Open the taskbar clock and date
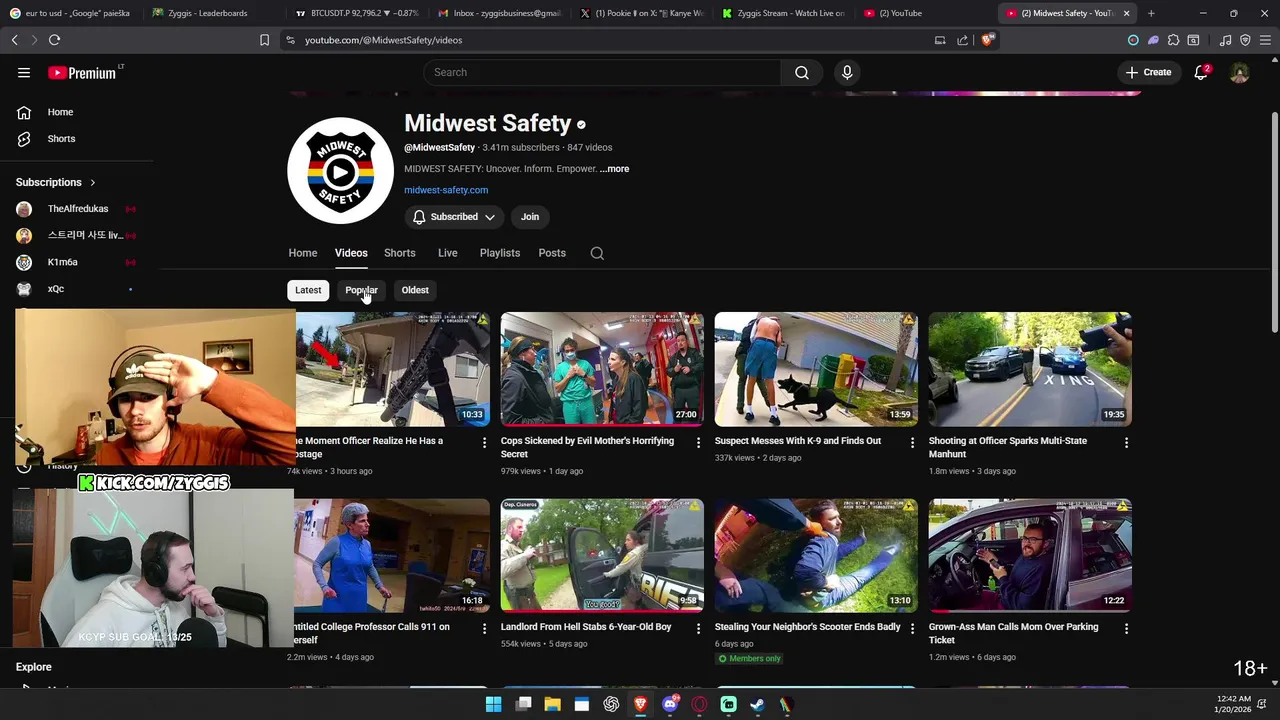The height and width of the screenshot is (720, 1280). point(1234,704)
